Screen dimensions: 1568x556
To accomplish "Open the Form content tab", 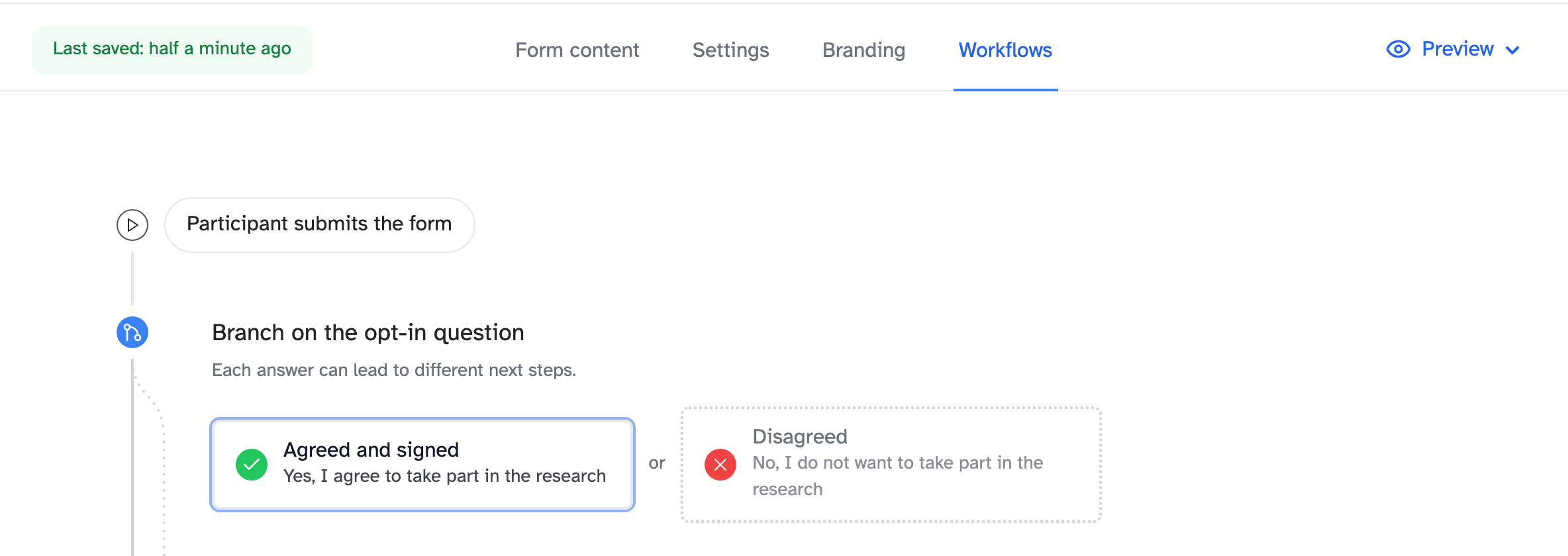I will [577, 50].
